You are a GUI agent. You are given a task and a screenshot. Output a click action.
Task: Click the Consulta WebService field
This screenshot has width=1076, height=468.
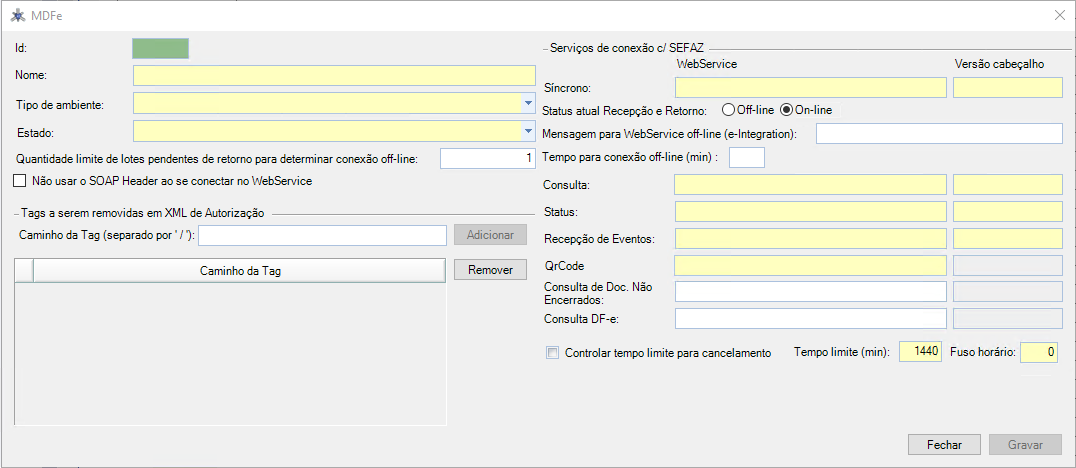(x=810, y=185)
